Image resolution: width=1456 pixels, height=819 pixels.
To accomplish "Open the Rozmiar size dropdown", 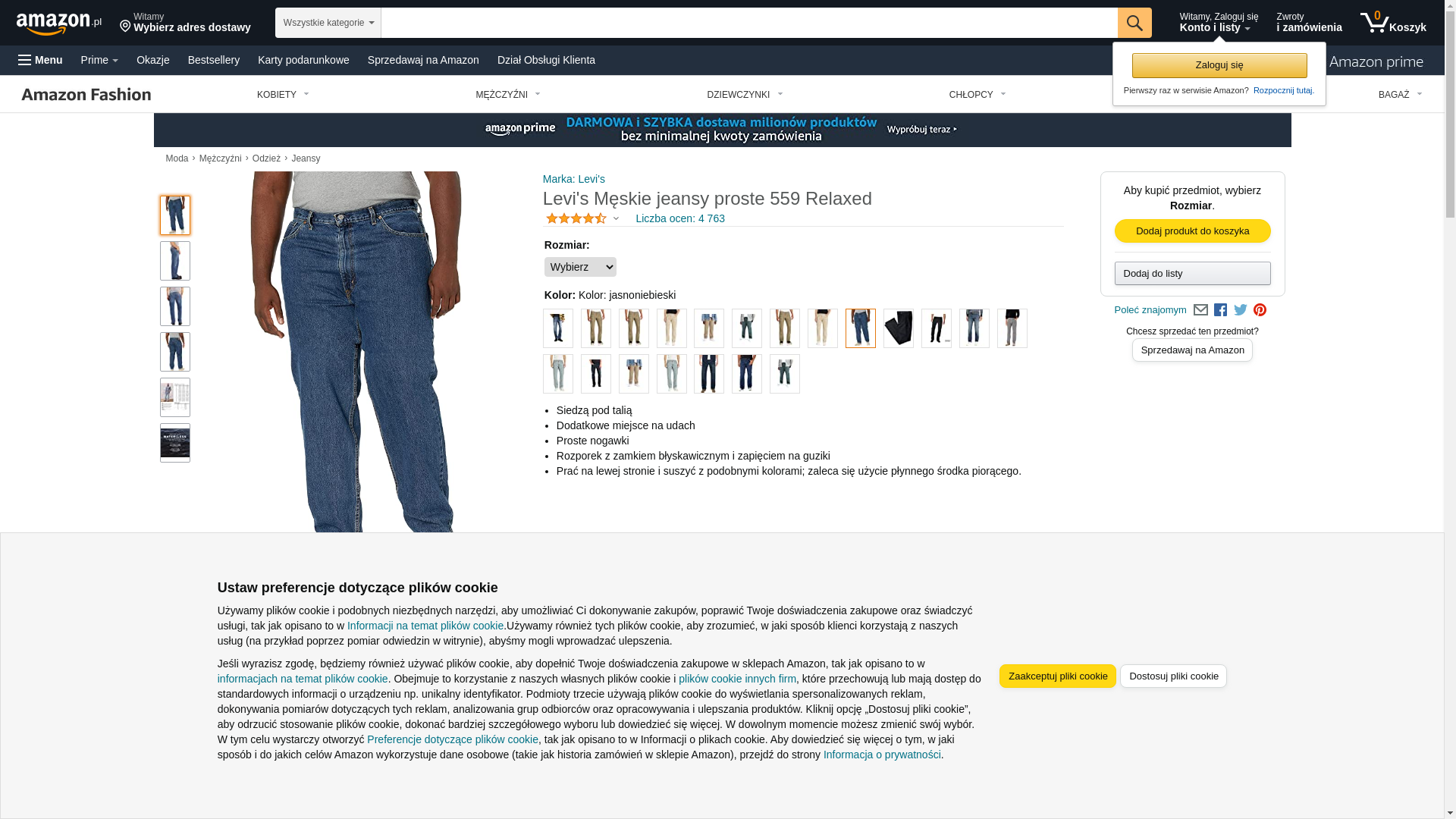I will [x=580, y=267].
